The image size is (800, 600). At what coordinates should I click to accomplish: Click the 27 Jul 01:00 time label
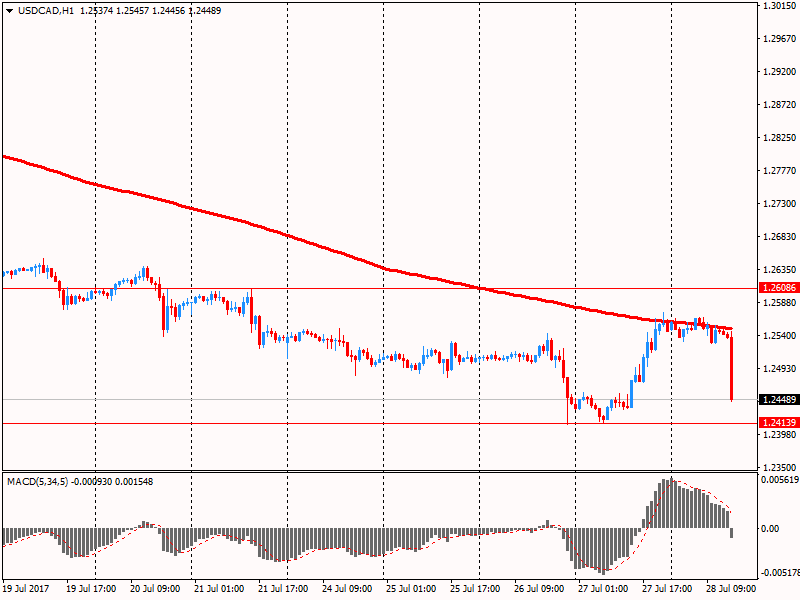[x=603, y=588]
